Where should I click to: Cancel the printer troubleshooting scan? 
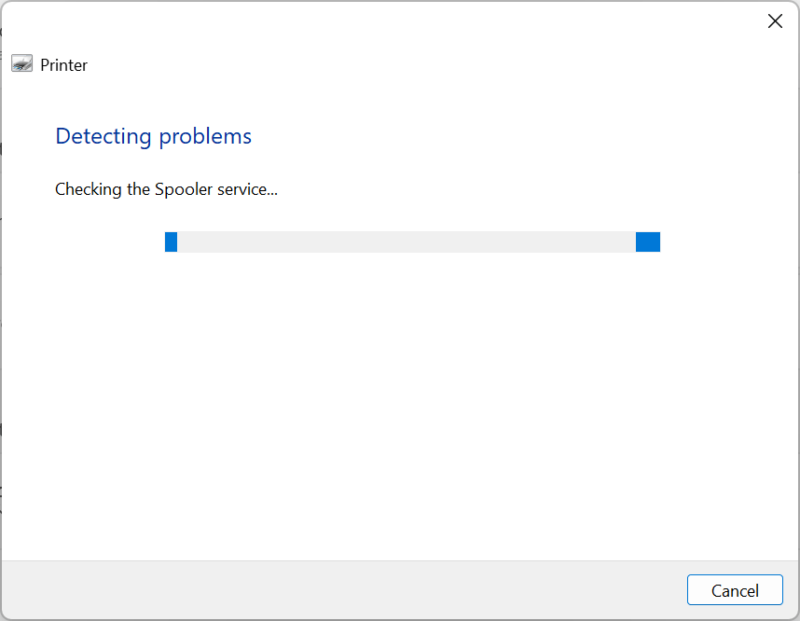(734, 590)
